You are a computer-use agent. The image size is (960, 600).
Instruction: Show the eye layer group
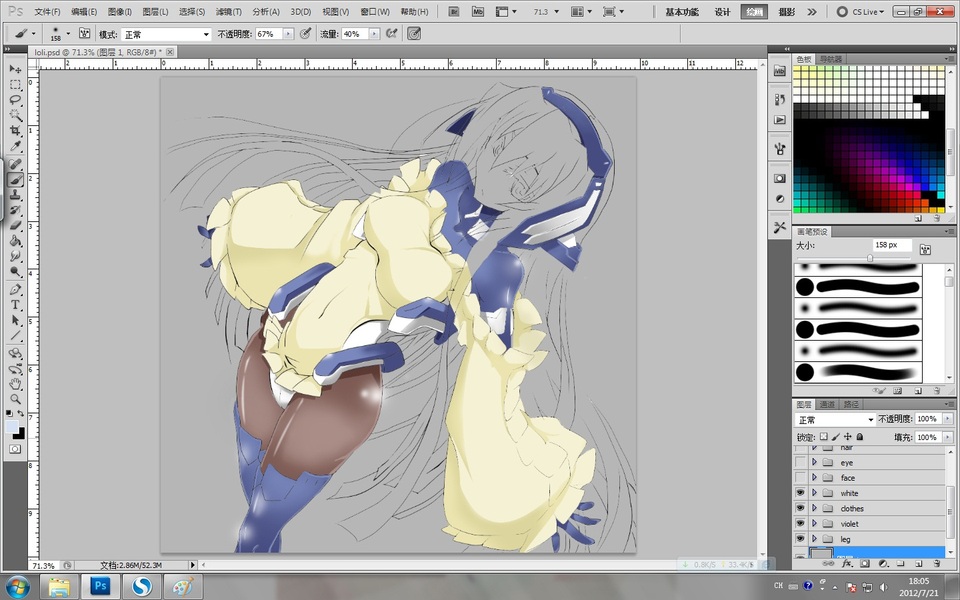(x=800, y=463)
